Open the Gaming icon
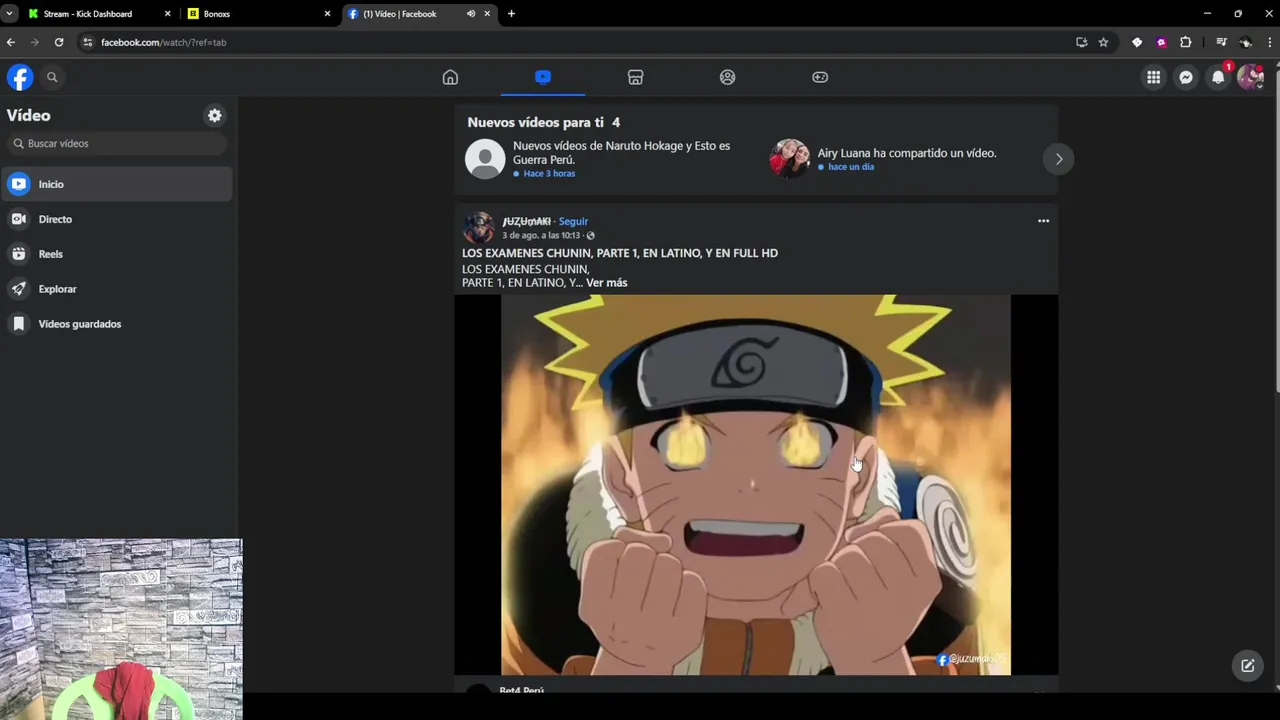Viewport: 1280px width, 720px height. [x=820, y=77]
